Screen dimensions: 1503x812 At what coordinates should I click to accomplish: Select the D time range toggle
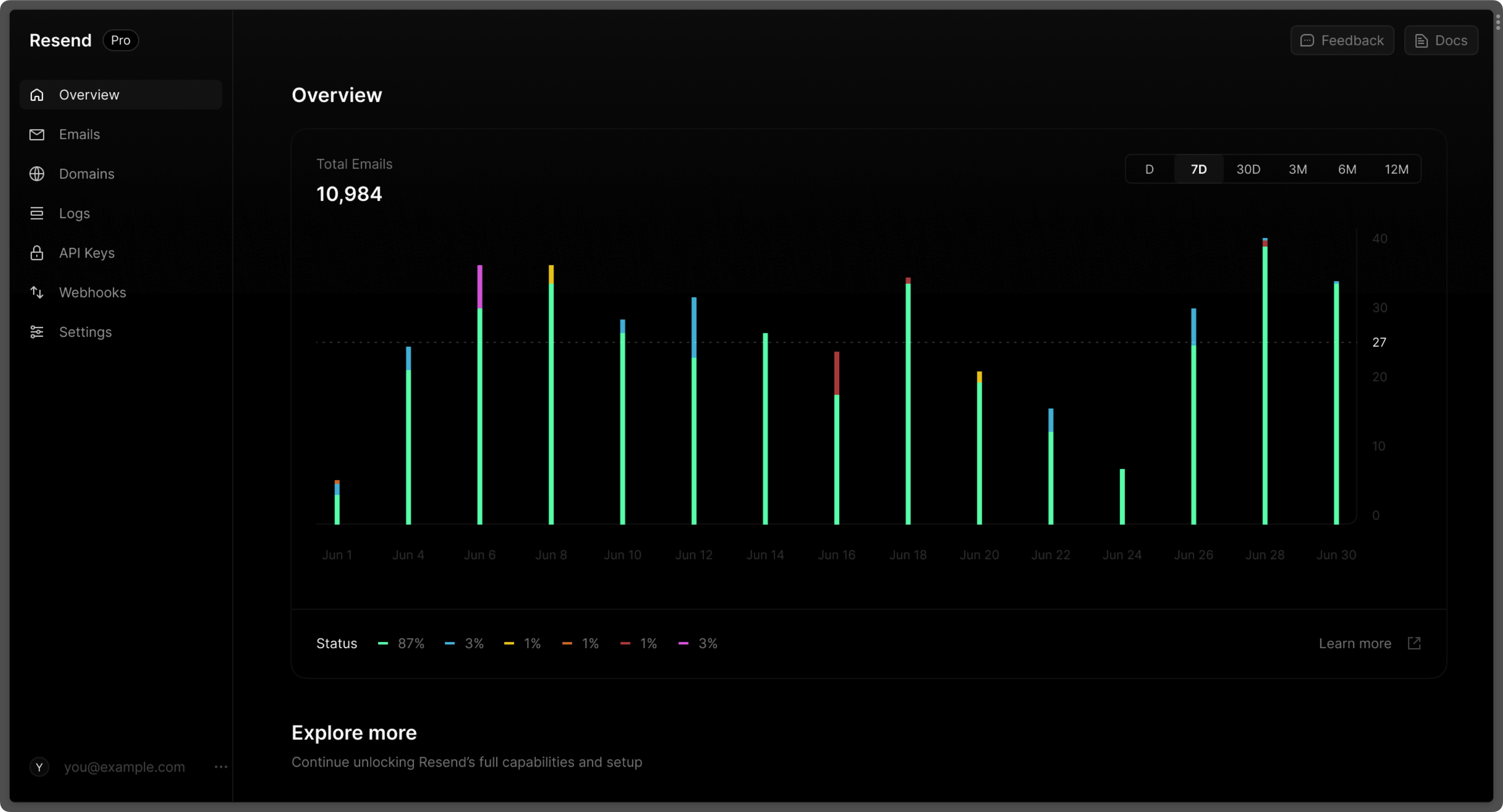[1150, 169]
